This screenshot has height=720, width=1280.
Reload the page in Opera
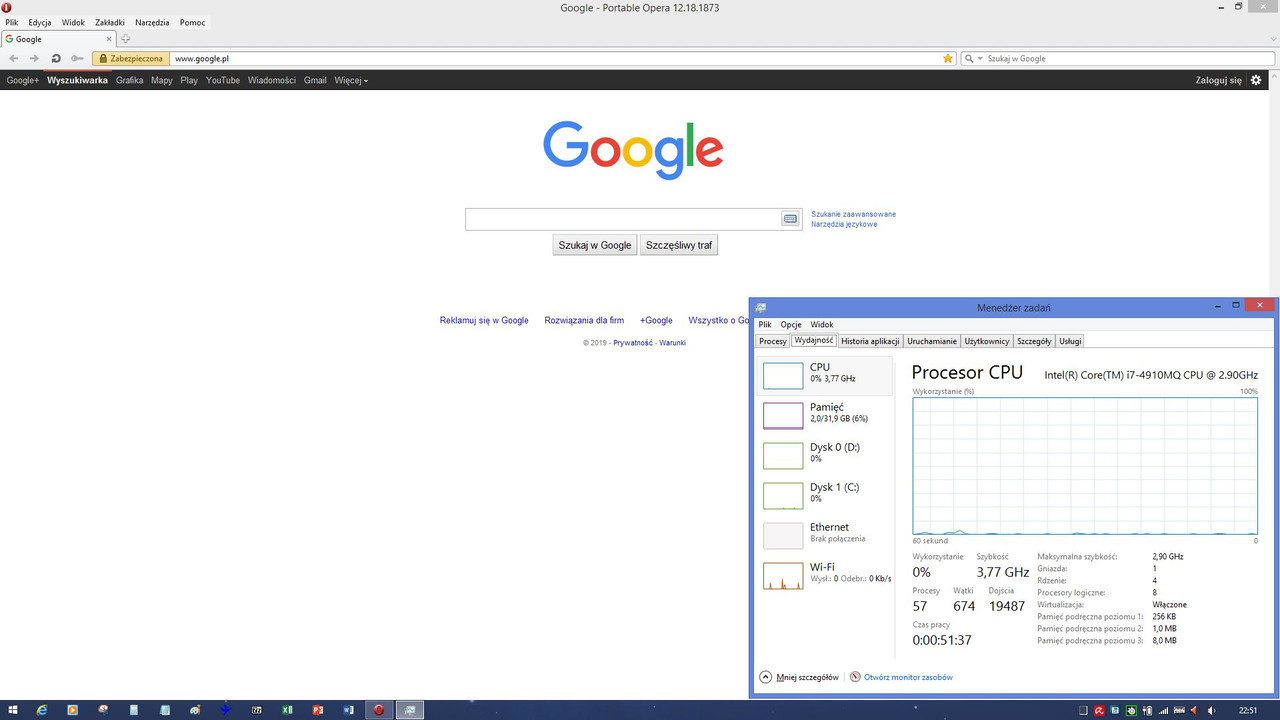tap(56, 59)
